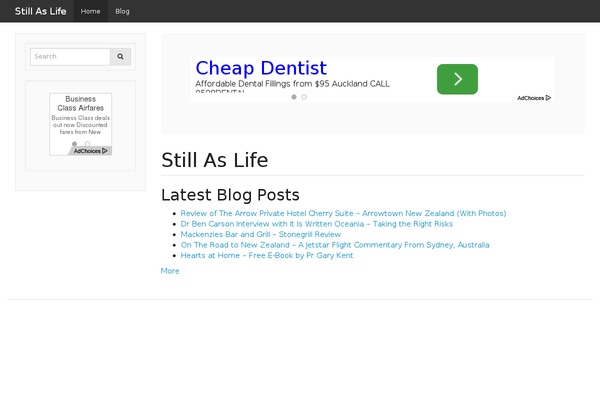The image size is (600, 400).
Task: Click the search magnifier icon button
Action: point(121,57)
